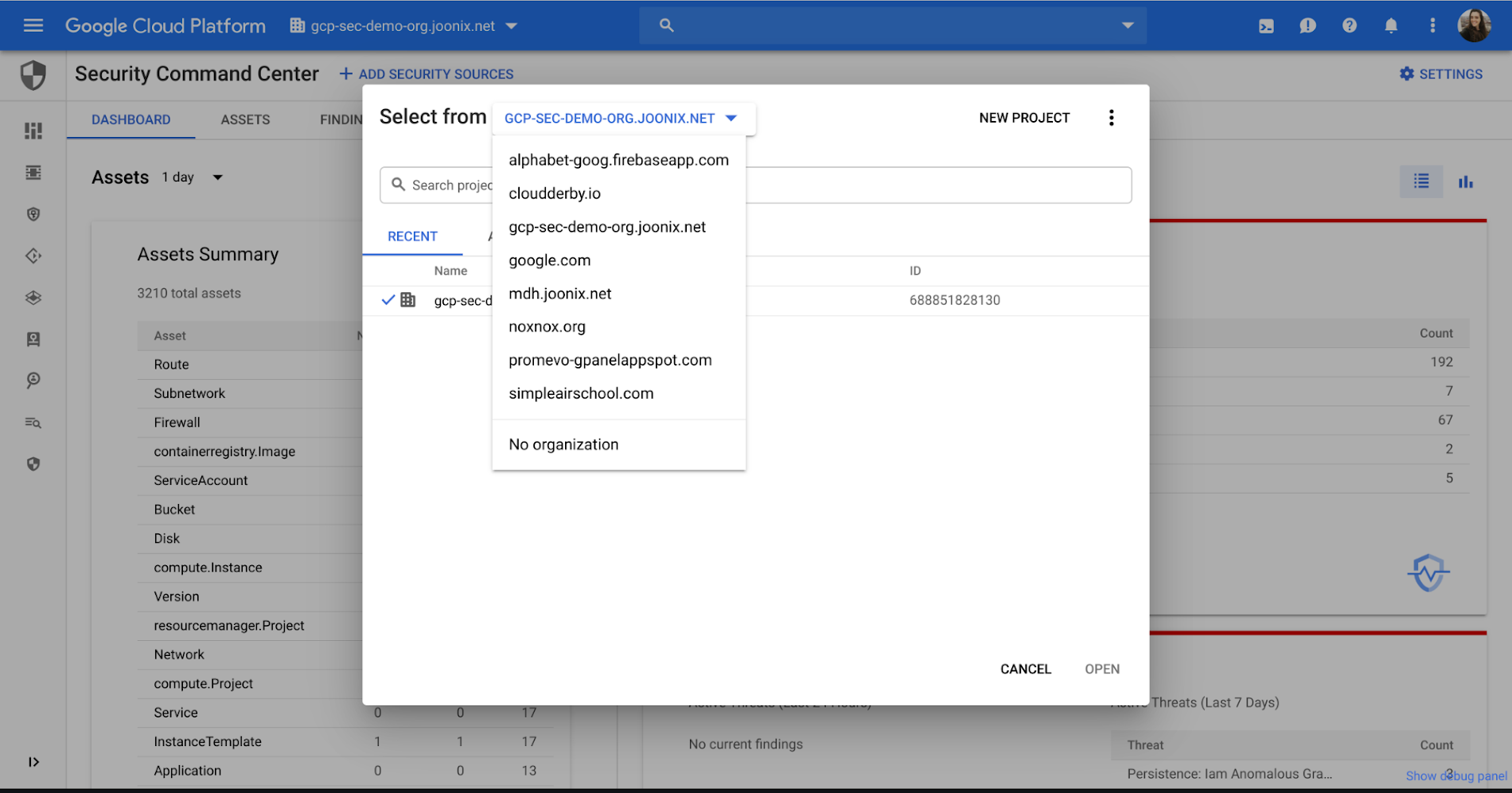Image resolution: width=1512 pixels, height=793 pixels.
Task: Open Cloud Shell terminal icon
Action: pyautogui.click(x=1266, y=25)
